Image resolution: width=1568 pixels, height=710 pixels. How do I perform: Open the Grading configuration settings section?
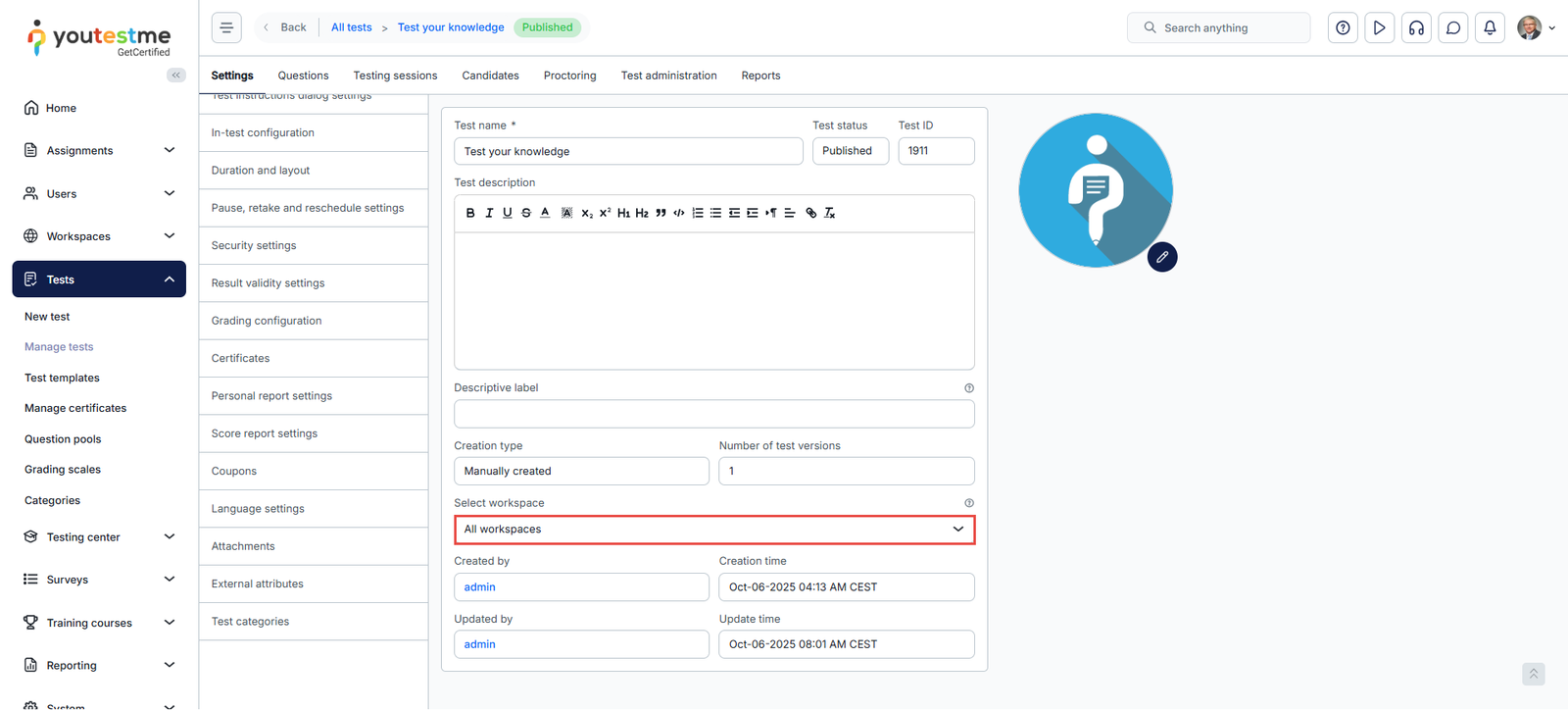267,321
